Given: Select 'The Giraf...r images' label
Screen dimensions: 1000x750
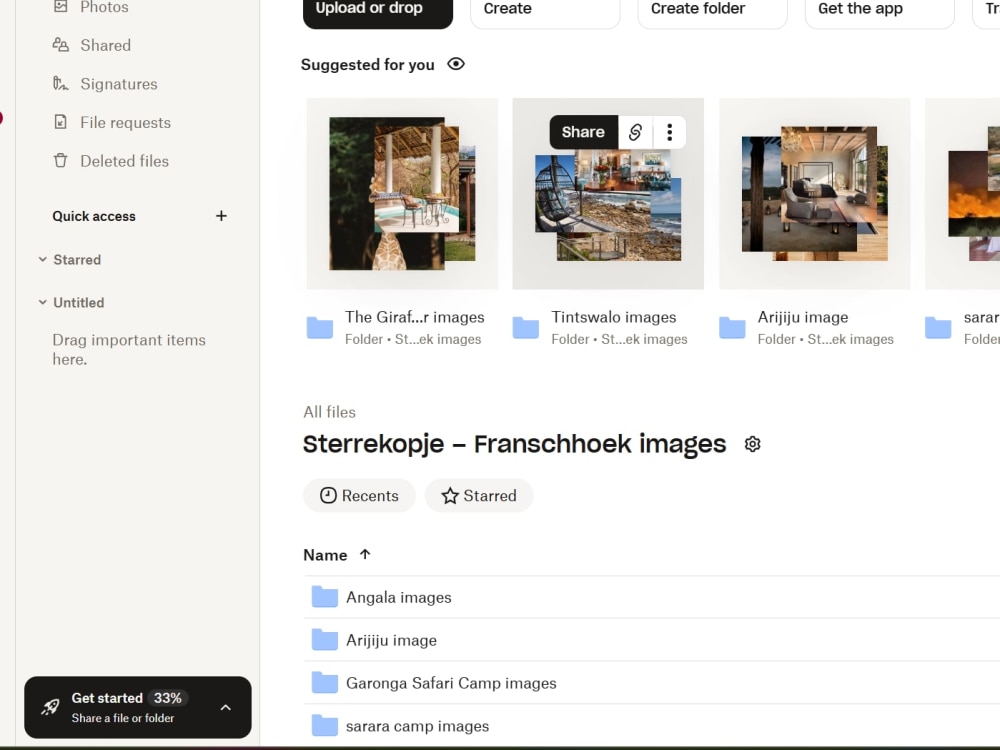Looking at the screenshot, I should pyautogui.click(x=415, y=317).
